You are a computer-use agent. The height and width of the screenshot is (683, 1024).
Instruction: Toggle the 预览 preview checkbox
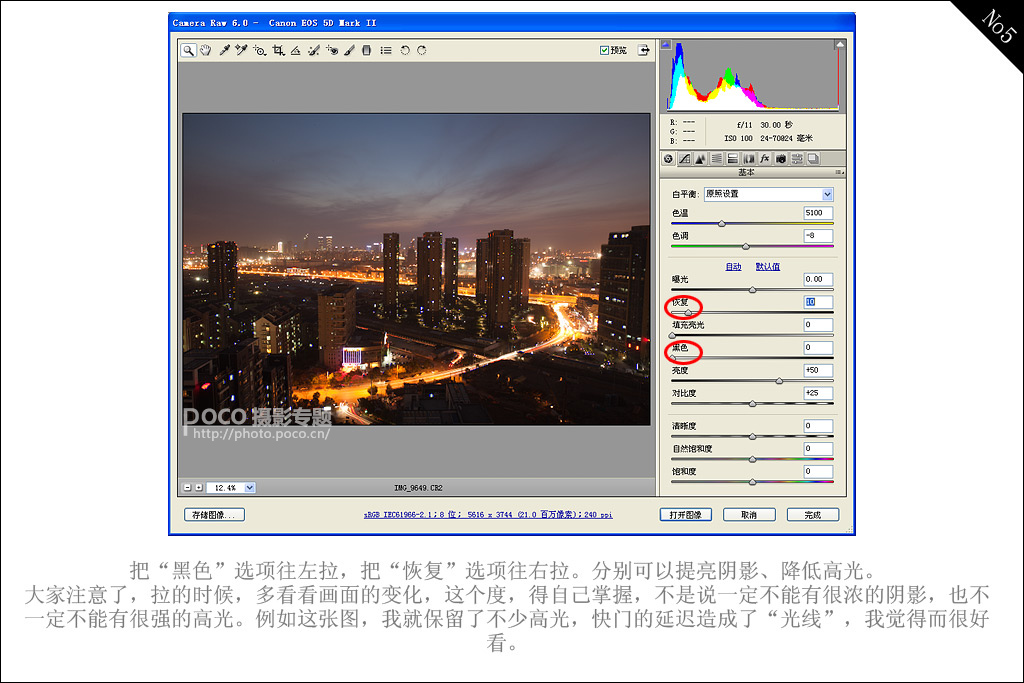604,50
